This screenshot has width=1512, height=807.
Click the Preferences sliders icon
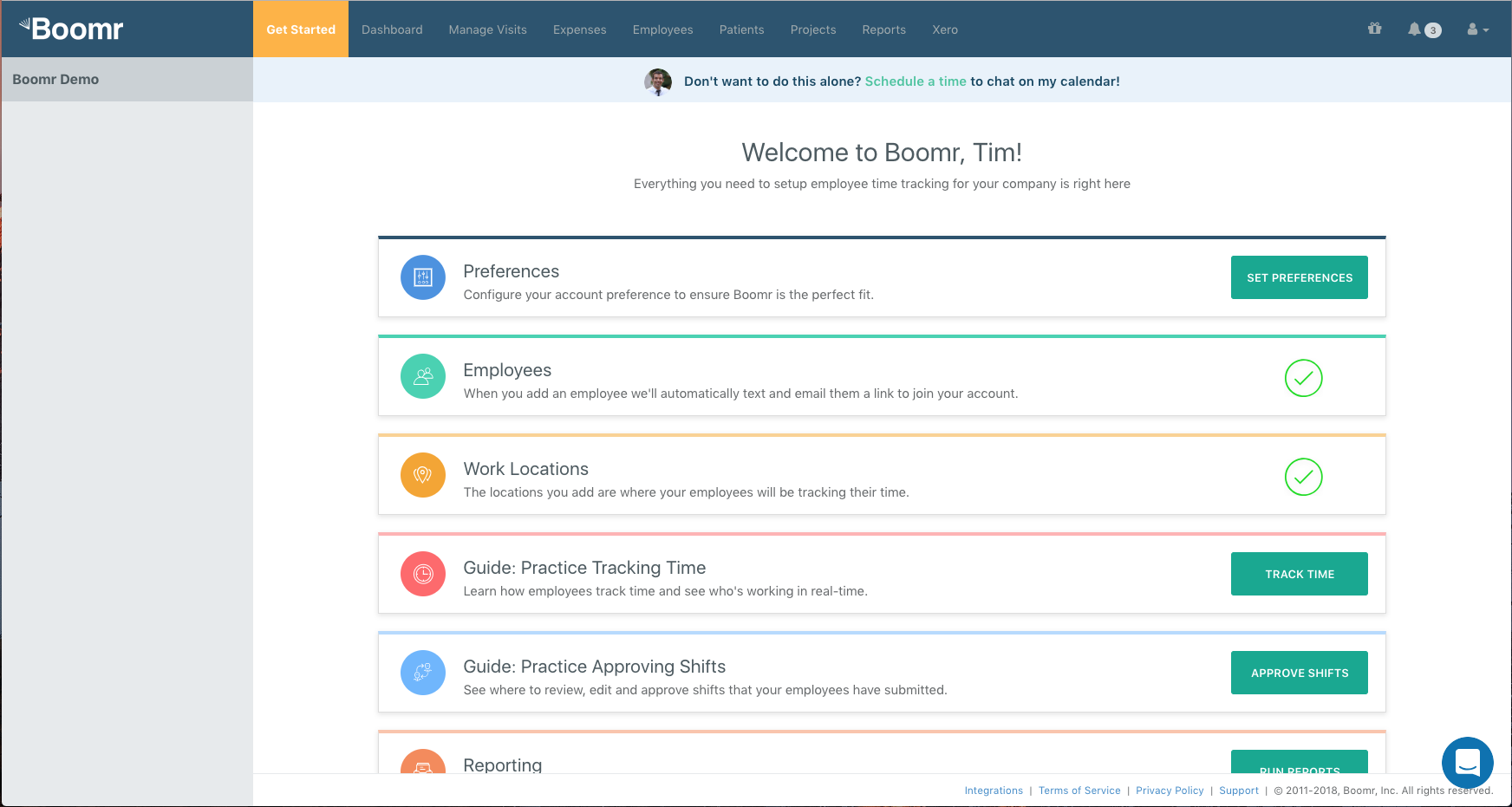pyautogui.click(x=423, y=277)
